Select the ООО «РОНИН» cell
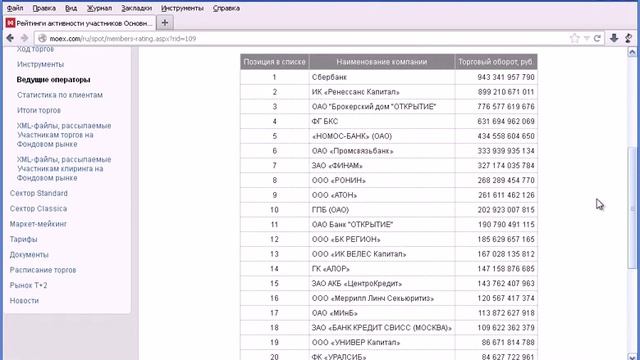Image resolution: width=640 pixels, height=360 pixels. (x=382, y=180)
